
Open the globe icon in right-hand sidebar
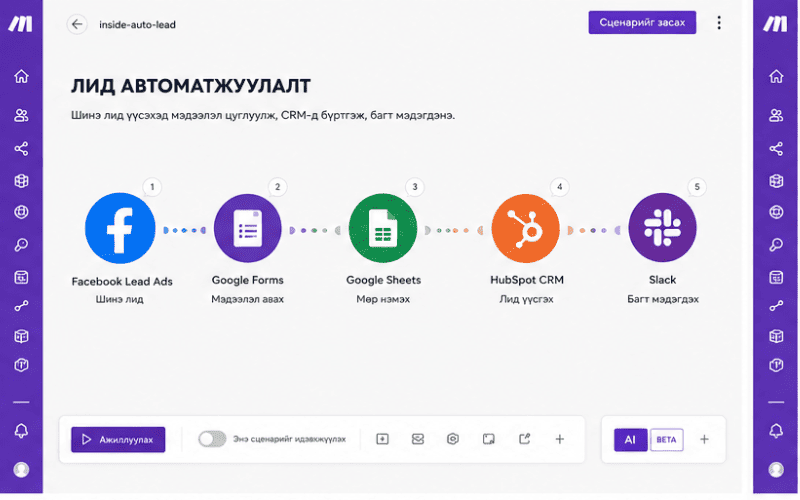(x=776, y=212)
